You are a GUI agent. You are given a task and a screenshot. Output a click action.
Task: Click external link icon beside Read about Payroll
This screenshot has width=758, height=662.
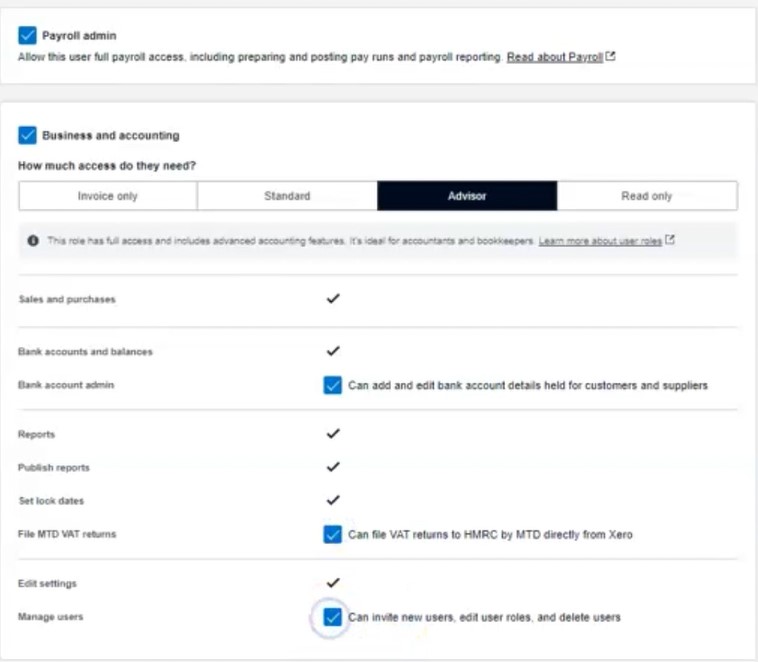[610, 57]
